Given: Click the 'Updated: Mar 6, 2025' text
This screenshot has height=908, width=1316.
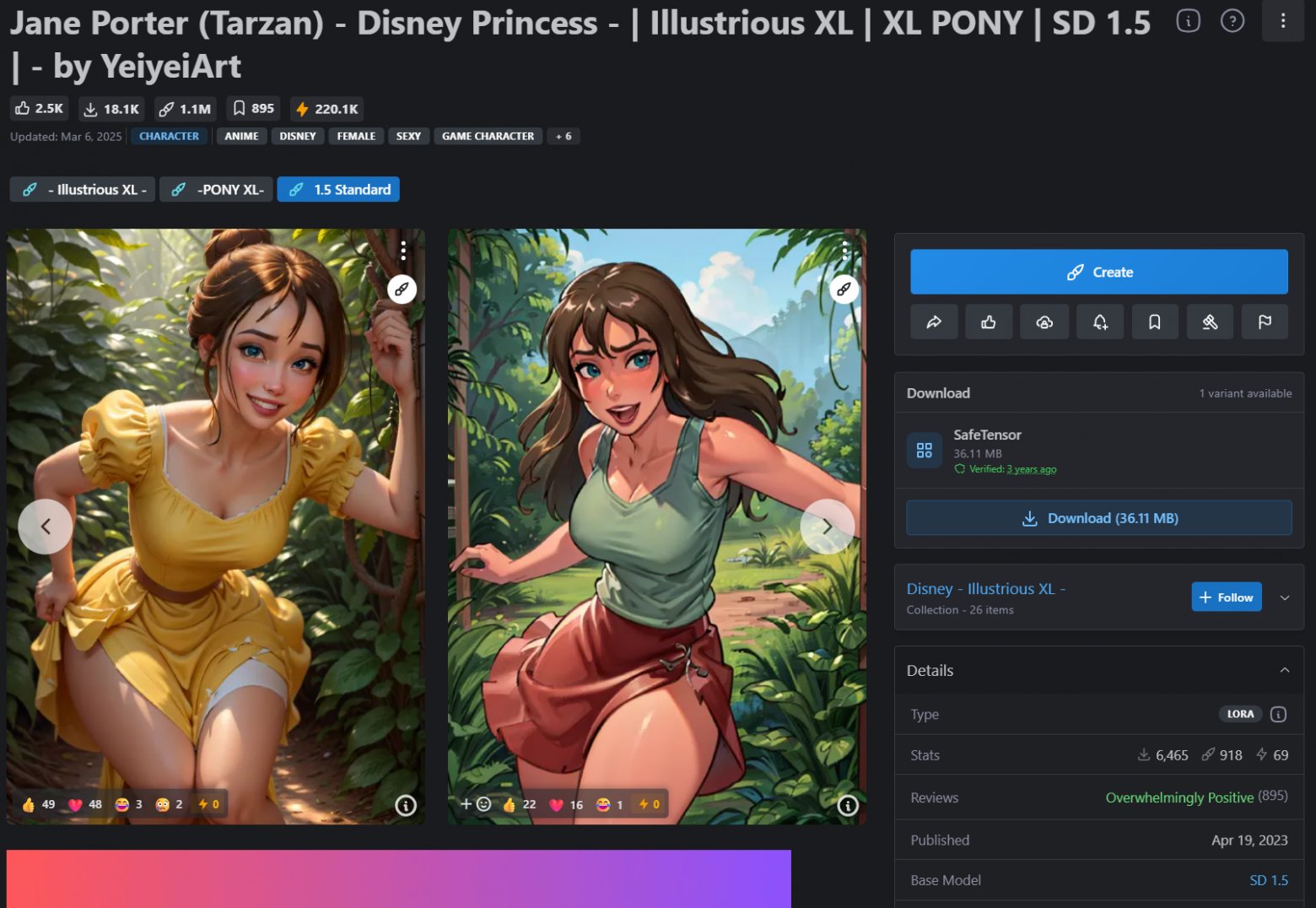Looking at the screenshot, I should [66, 137].
